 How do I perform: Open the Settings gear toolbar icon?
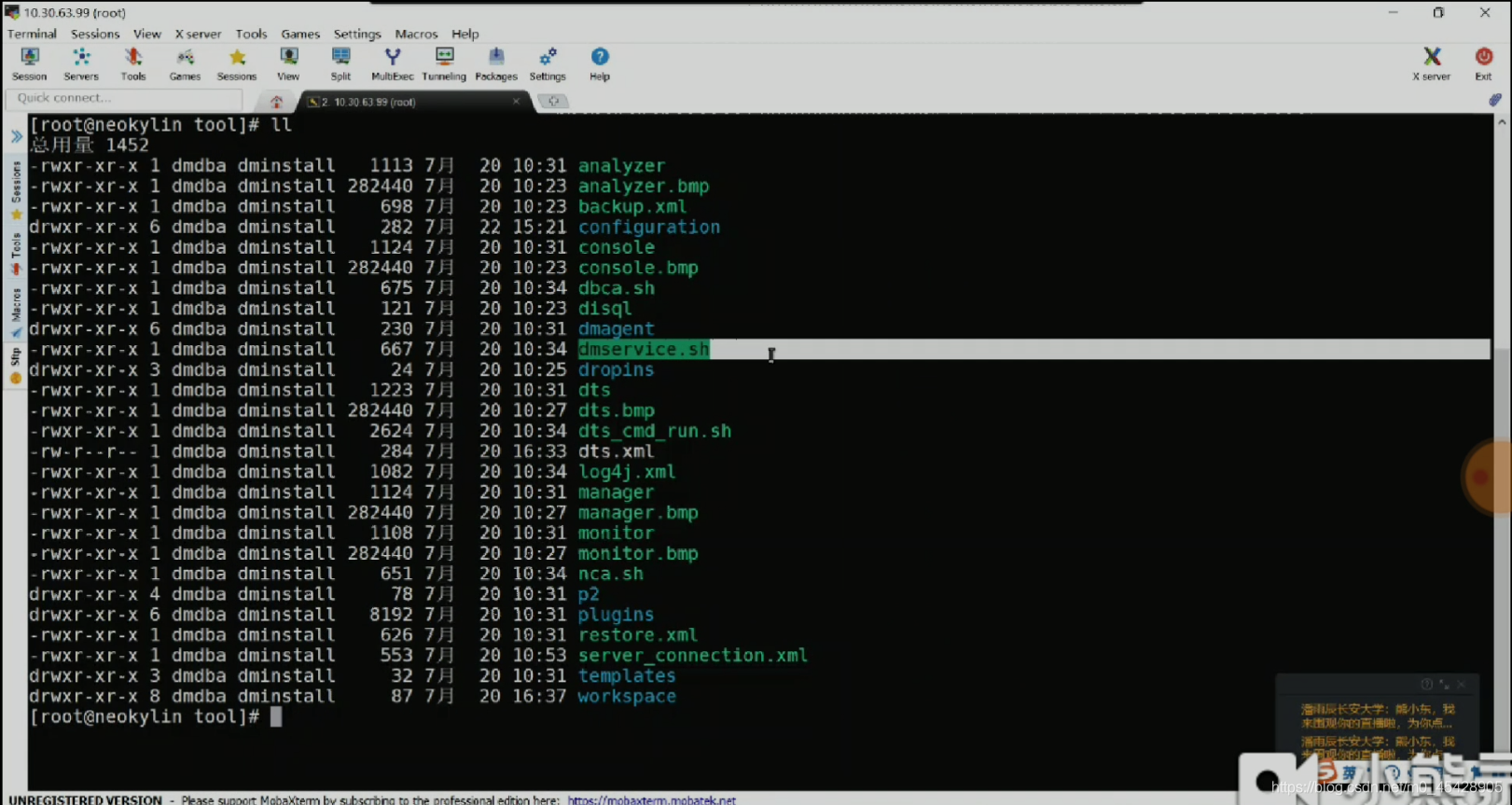click(548, 64)
